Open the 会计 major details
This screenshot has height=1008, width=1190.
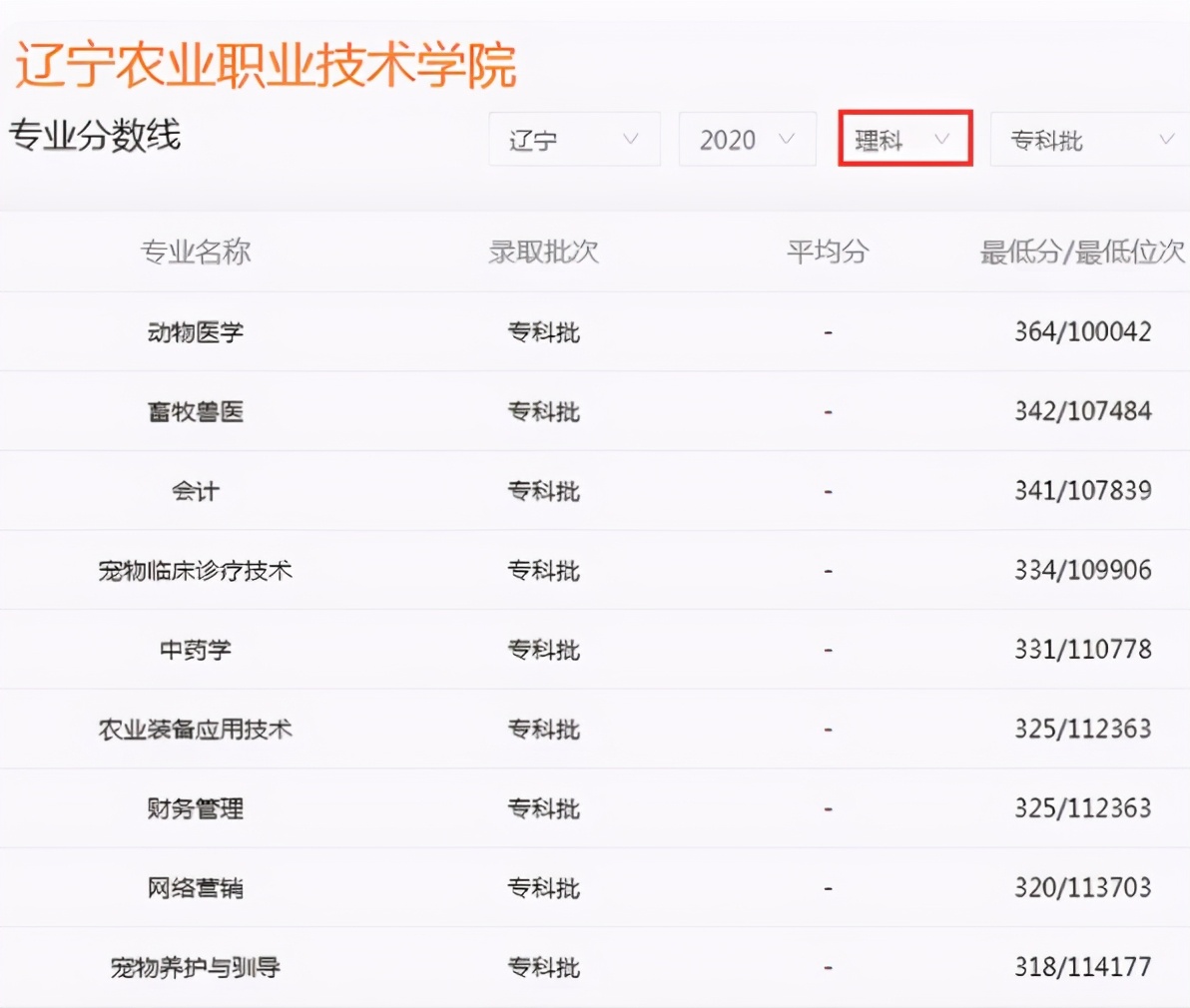point(196,490)
